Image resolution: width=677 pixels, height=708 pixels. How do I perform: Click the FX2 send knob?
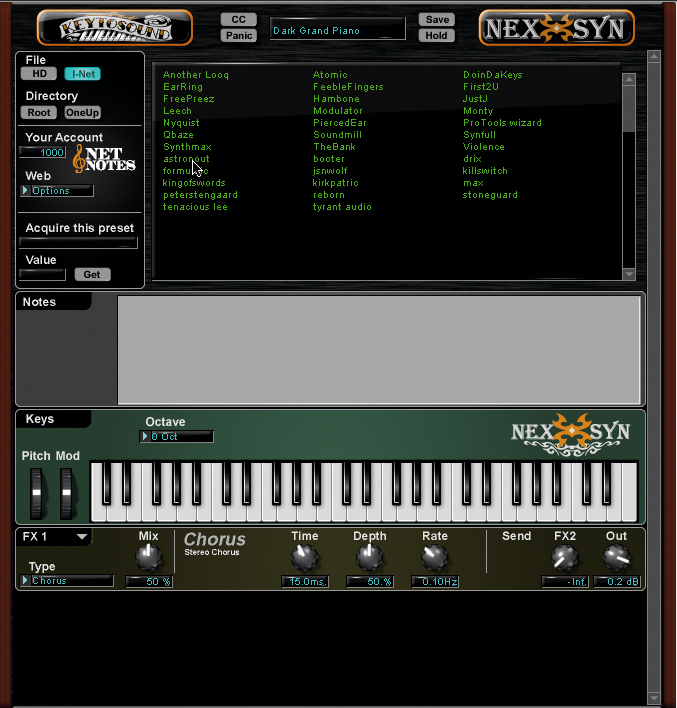[x=565, y=557]
